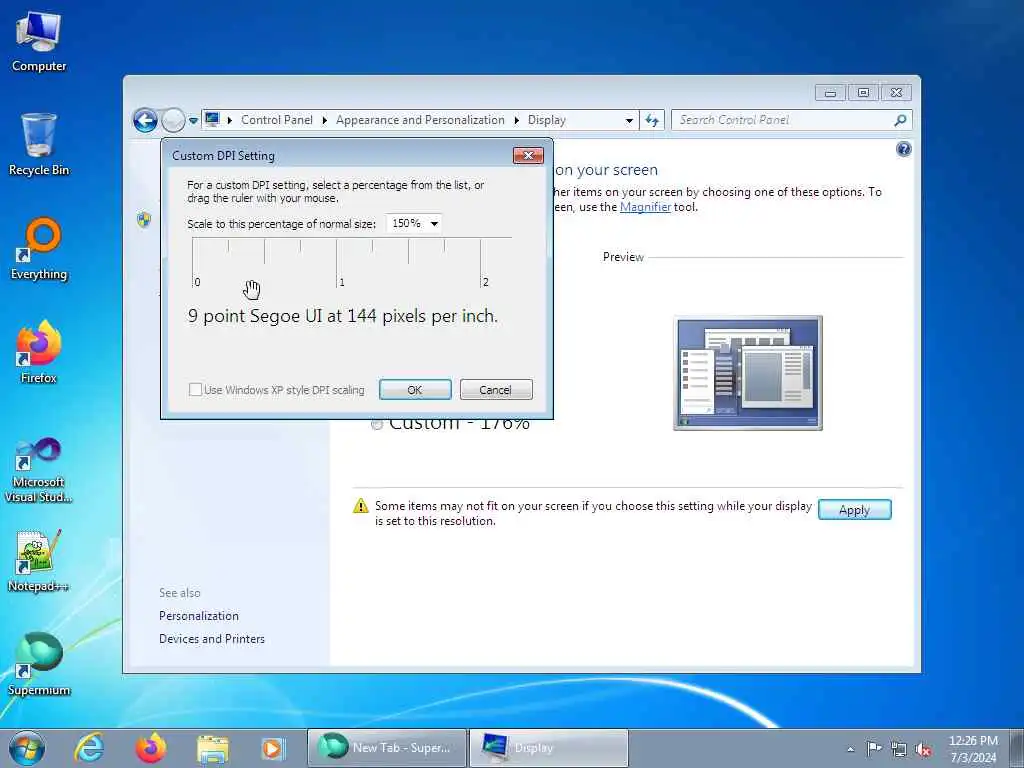Image resolution: width=1024 pixels, height=768 pixels.
Task: Open the Action Center flag icon
Action: point(874,748)
